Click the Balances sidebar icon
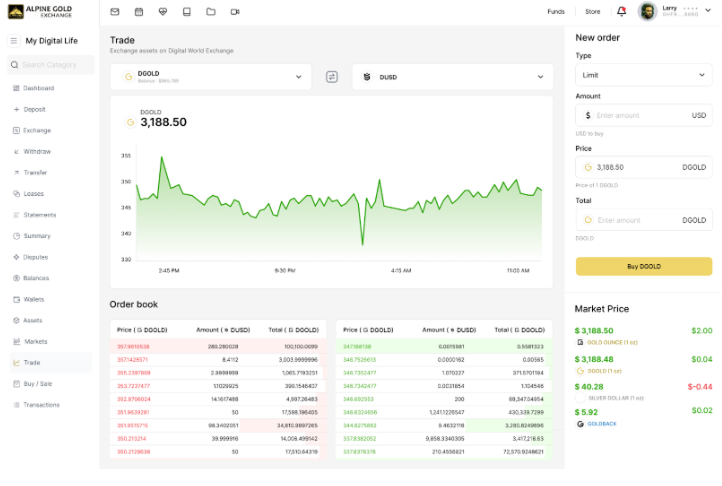Screen dimensions: 722x486 coord(16,278)
